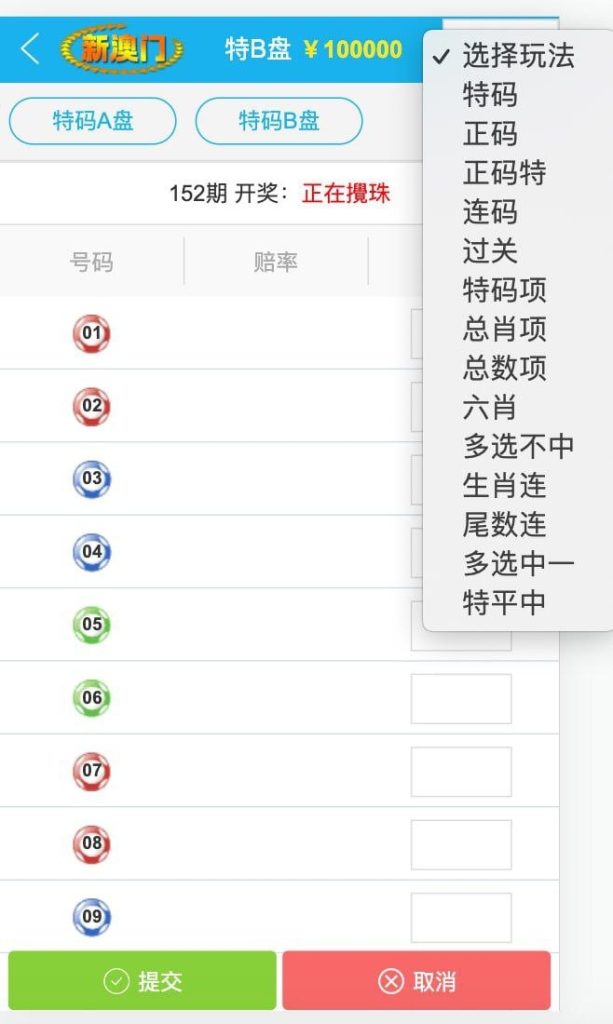Viewport: 613px width, 1024px height.
Task: Click the back arrow icon
Action: pyautogui.click(x=30, y=48)
